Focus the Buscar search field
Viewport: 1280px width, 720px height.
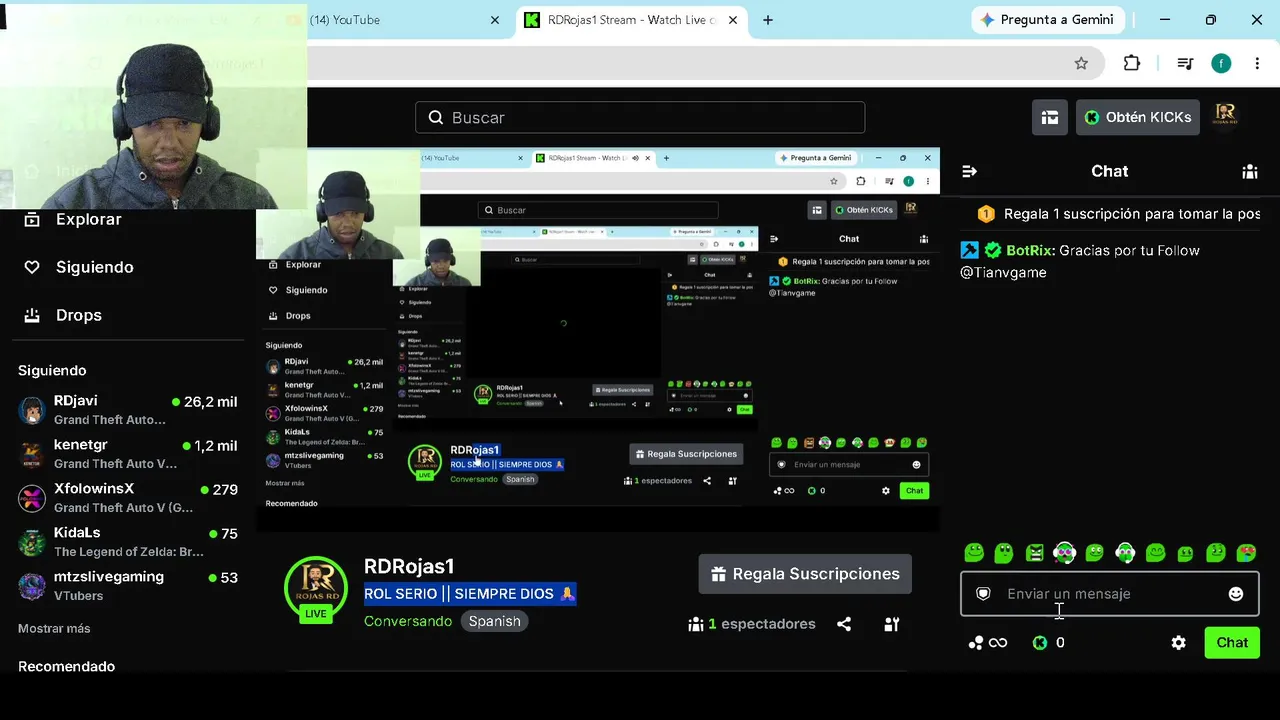pos(640,117)
